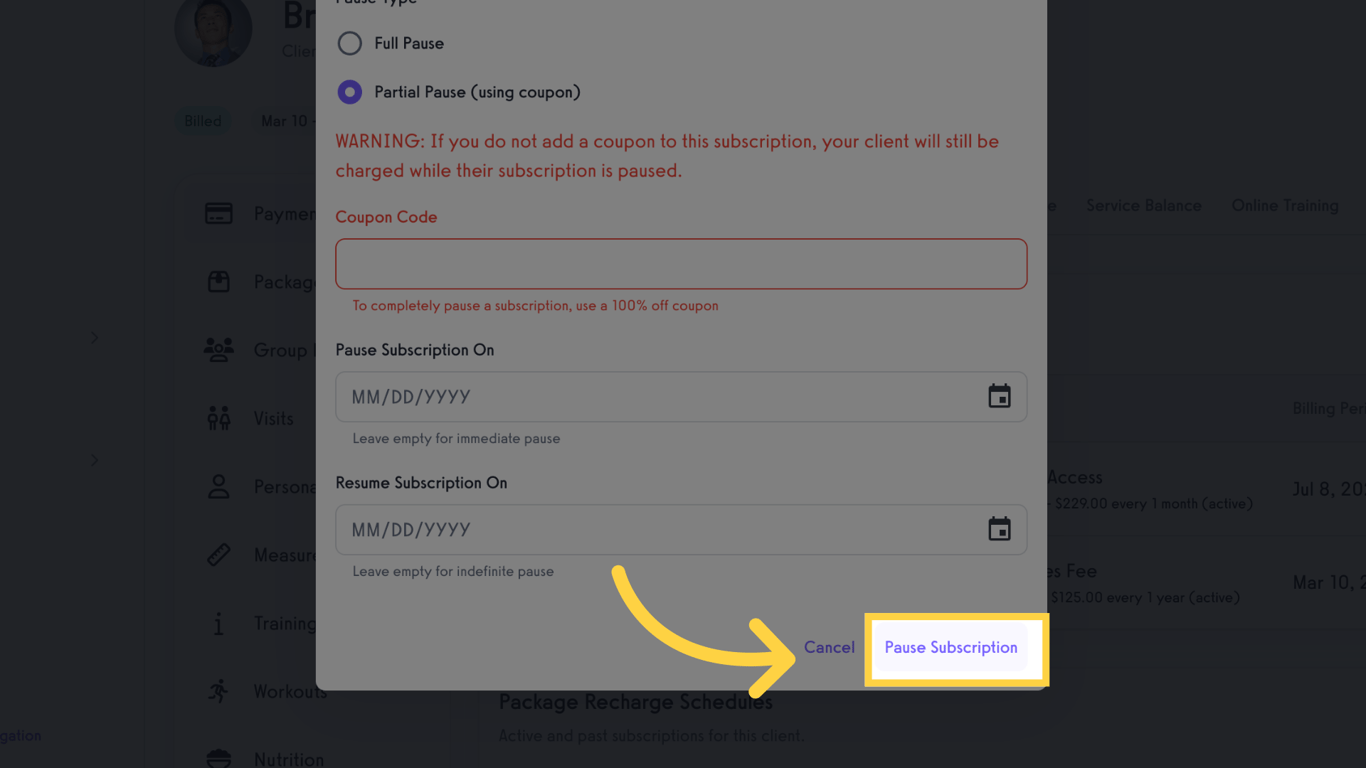Click the Training info icon
1366x768 pixels.
pos(218,622)
